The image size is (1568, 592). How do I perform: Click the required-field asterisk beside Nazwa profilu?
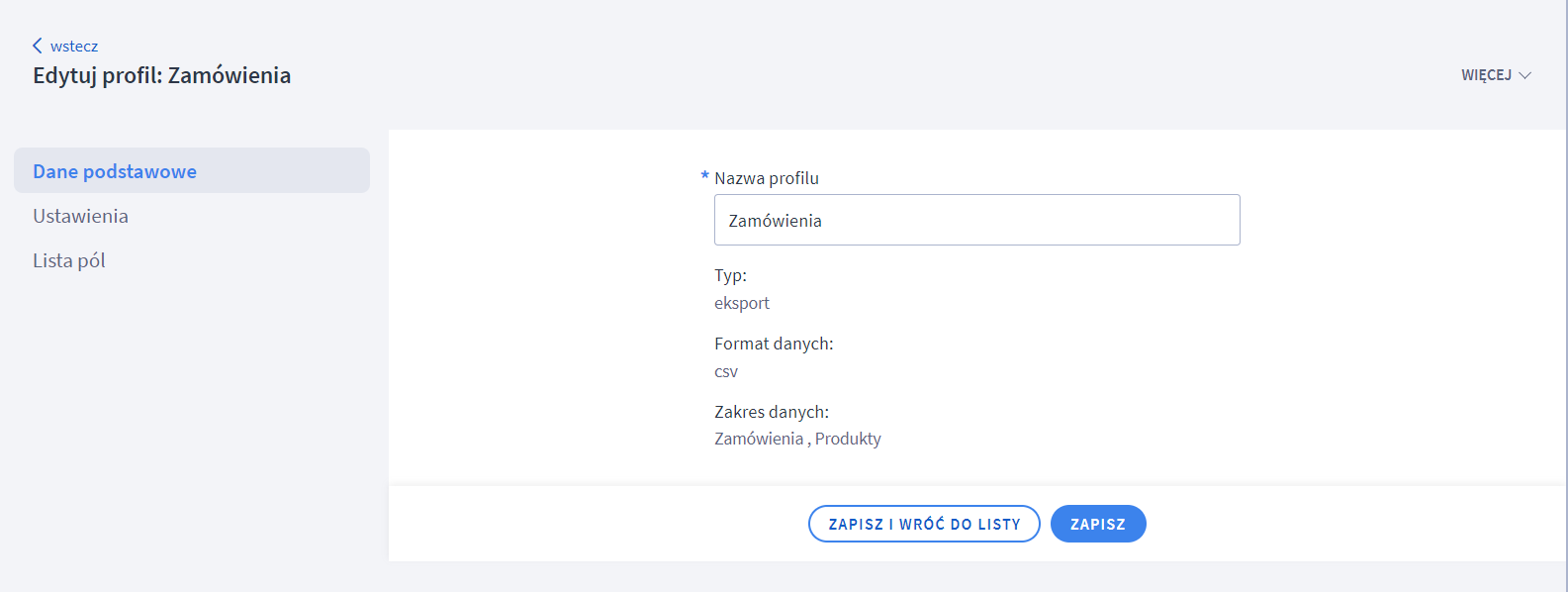tap(705, 176)
